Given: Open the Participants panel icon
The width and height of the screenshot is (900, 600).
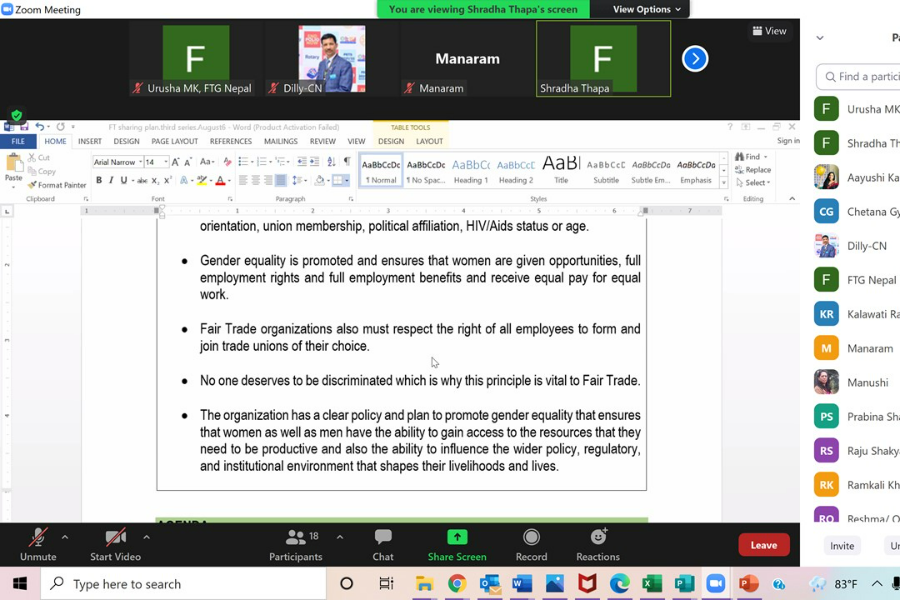Looking at the screenshot, I should (x=296, y=537).
